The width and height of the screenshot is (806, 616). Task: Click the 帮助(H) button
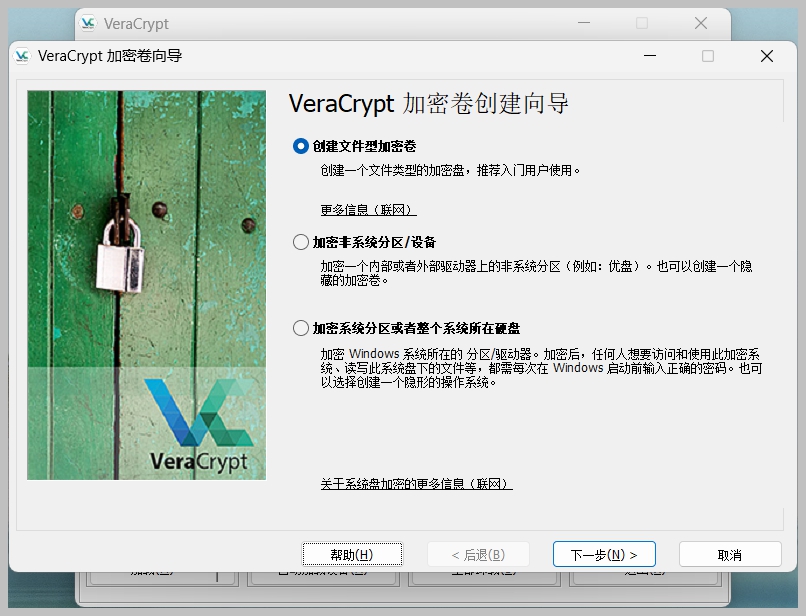pos(352,555)
